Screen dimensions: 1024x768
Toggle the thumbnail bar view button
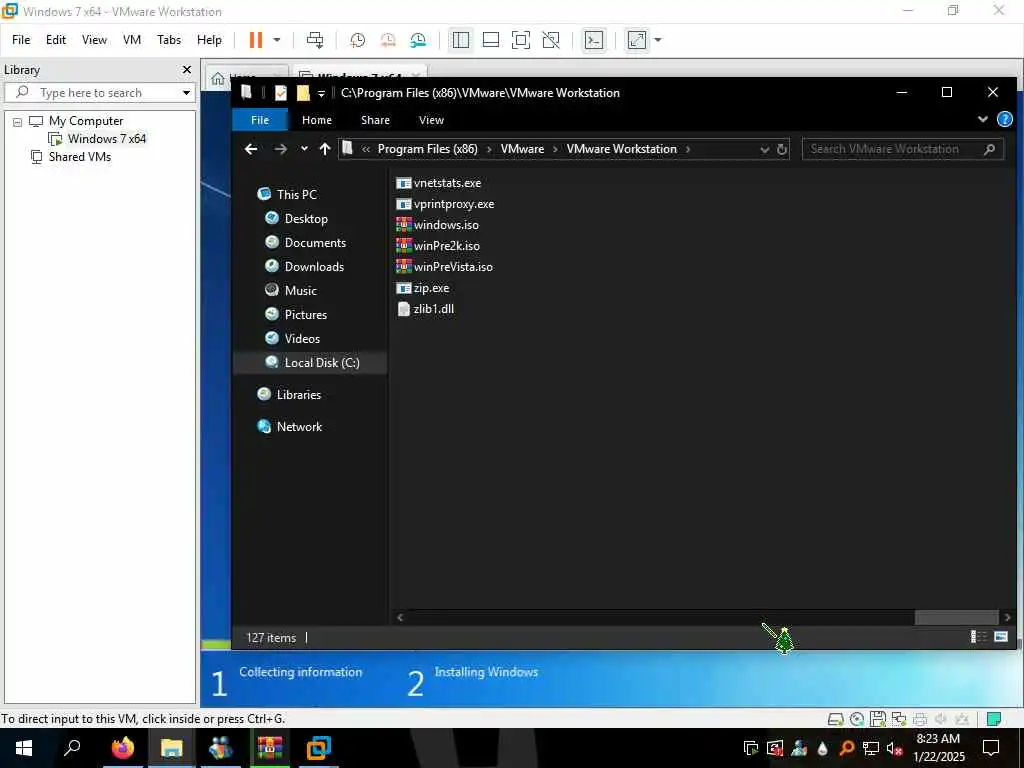[x=490, y=40]
